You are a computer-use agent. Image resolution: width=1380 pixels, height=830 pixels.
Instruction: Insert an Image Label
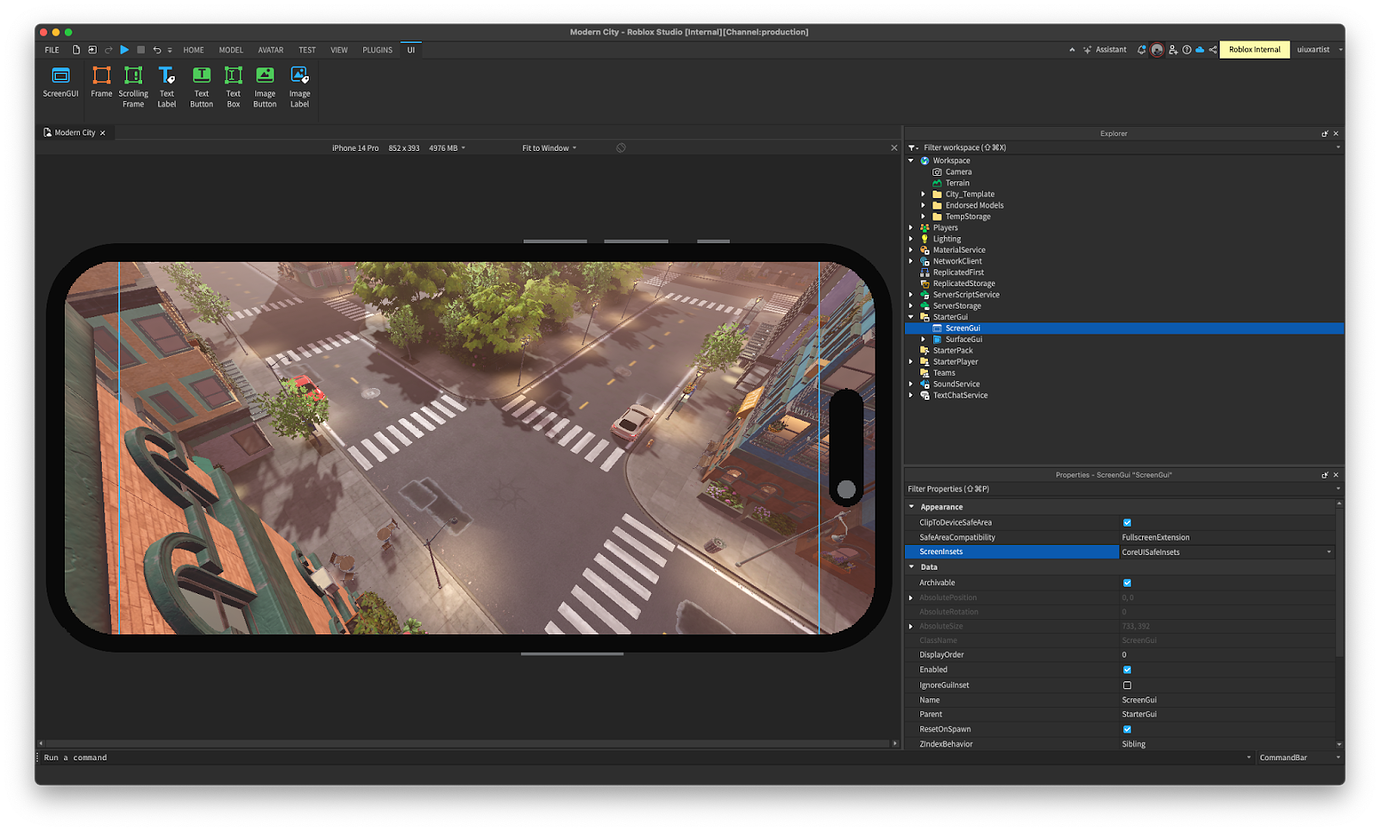[299, 85]
